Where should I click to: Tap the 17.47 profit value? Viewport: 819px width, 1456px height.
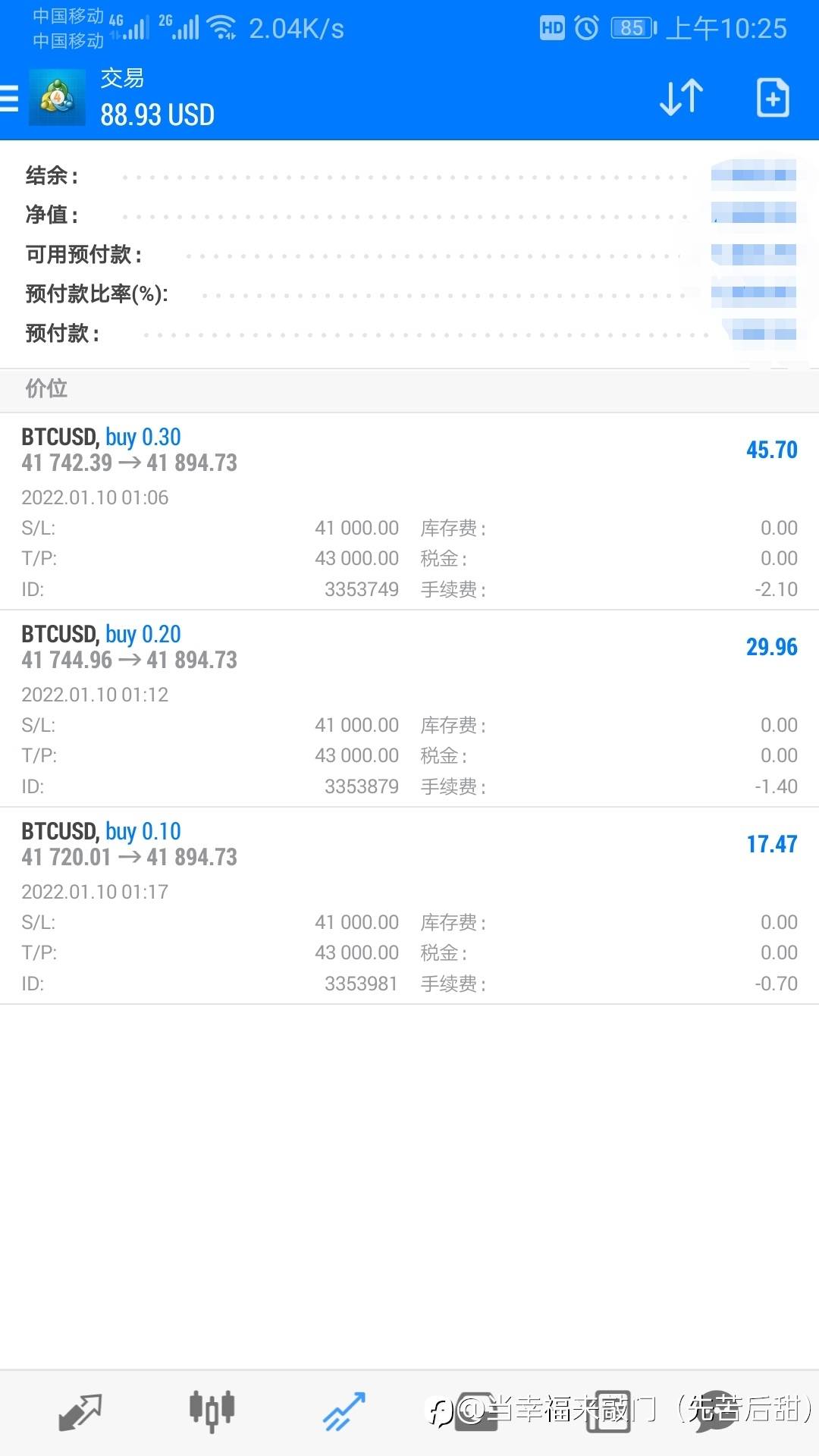(x=771, y=844)
